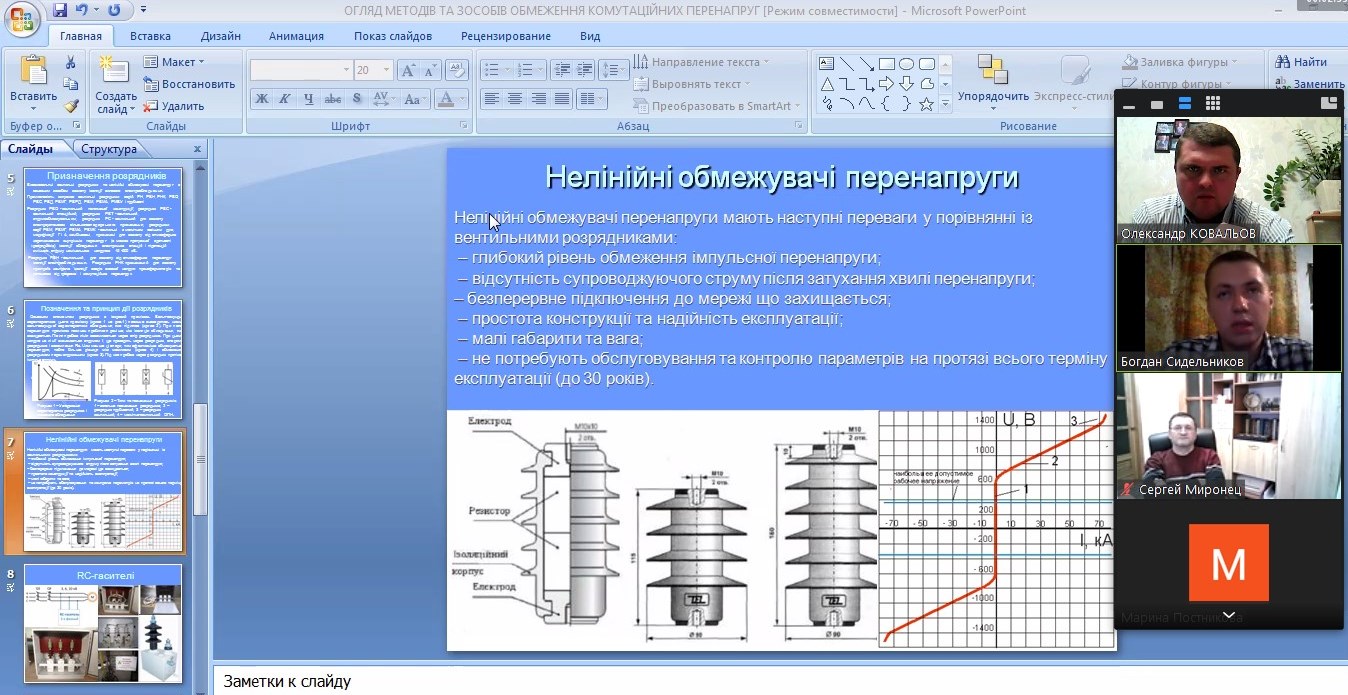Pick the star shape from shapes gallery
The image size is (1348, 695).
pyautogui.click(x=926, y=104)
